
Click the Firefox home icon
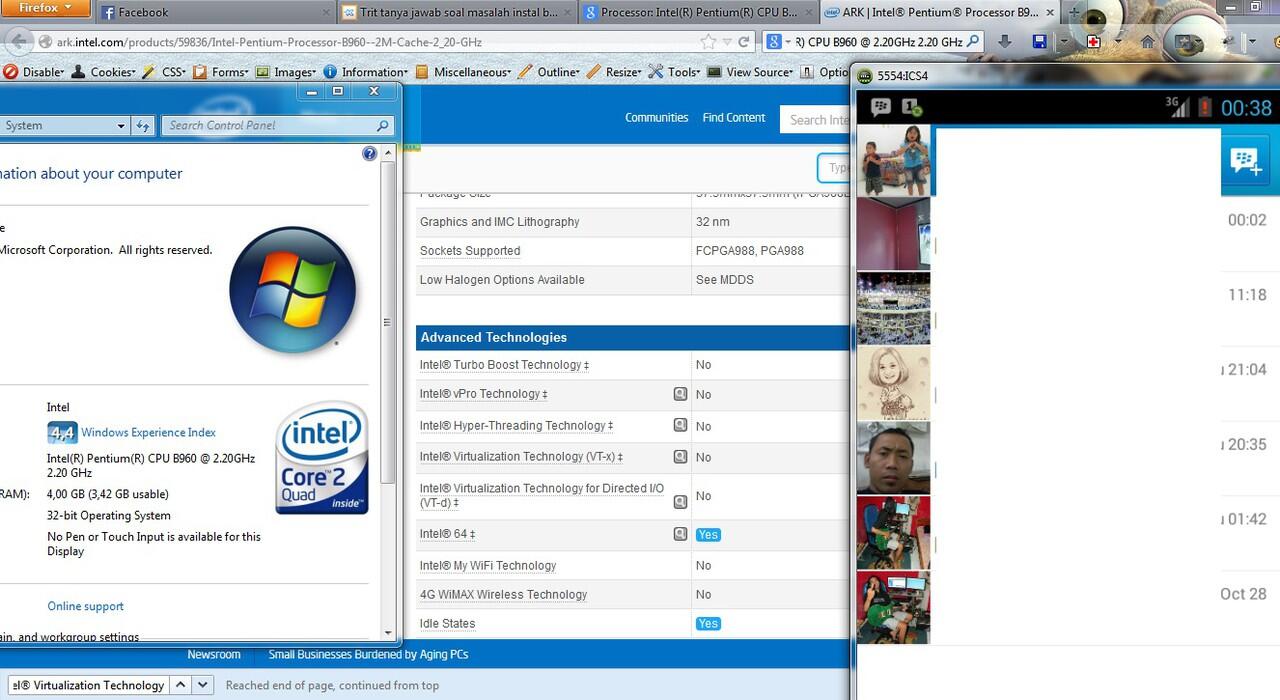1148,42
